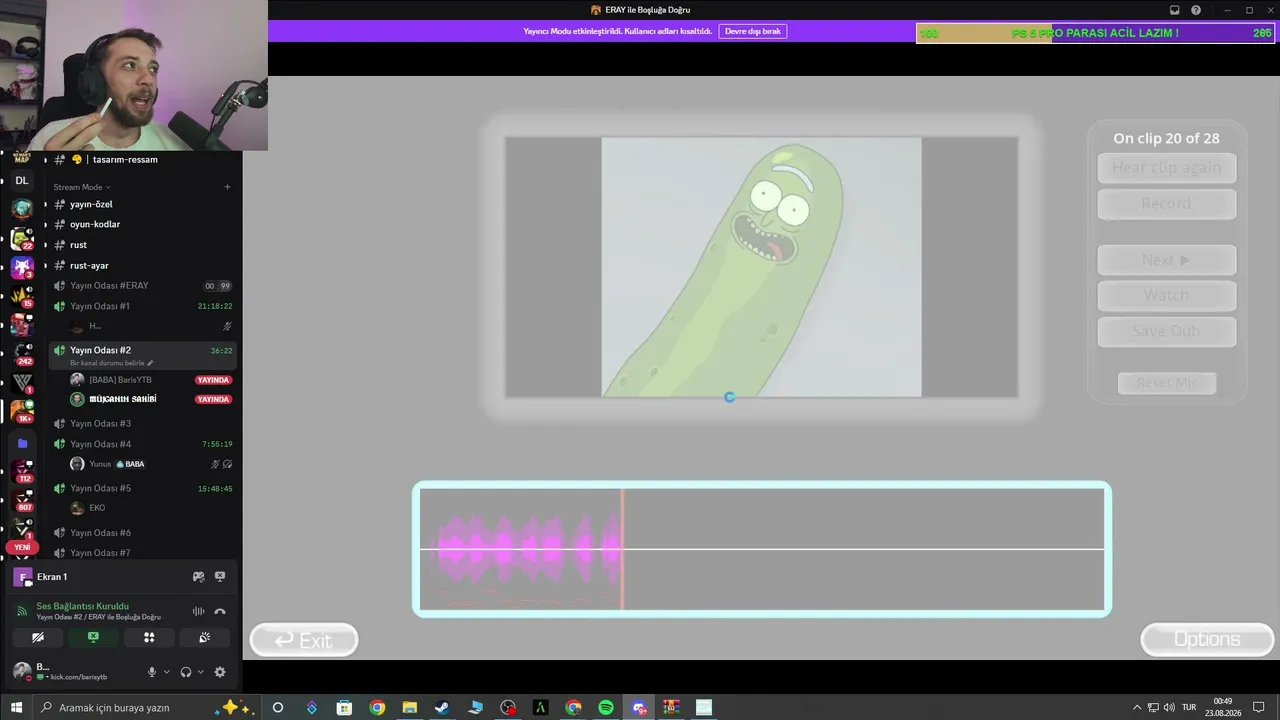Image resolution: width=1280 pixels, height=720 pixels.
Task: Jump to new mentions with YENİ badge
Action: coord(22,547)
